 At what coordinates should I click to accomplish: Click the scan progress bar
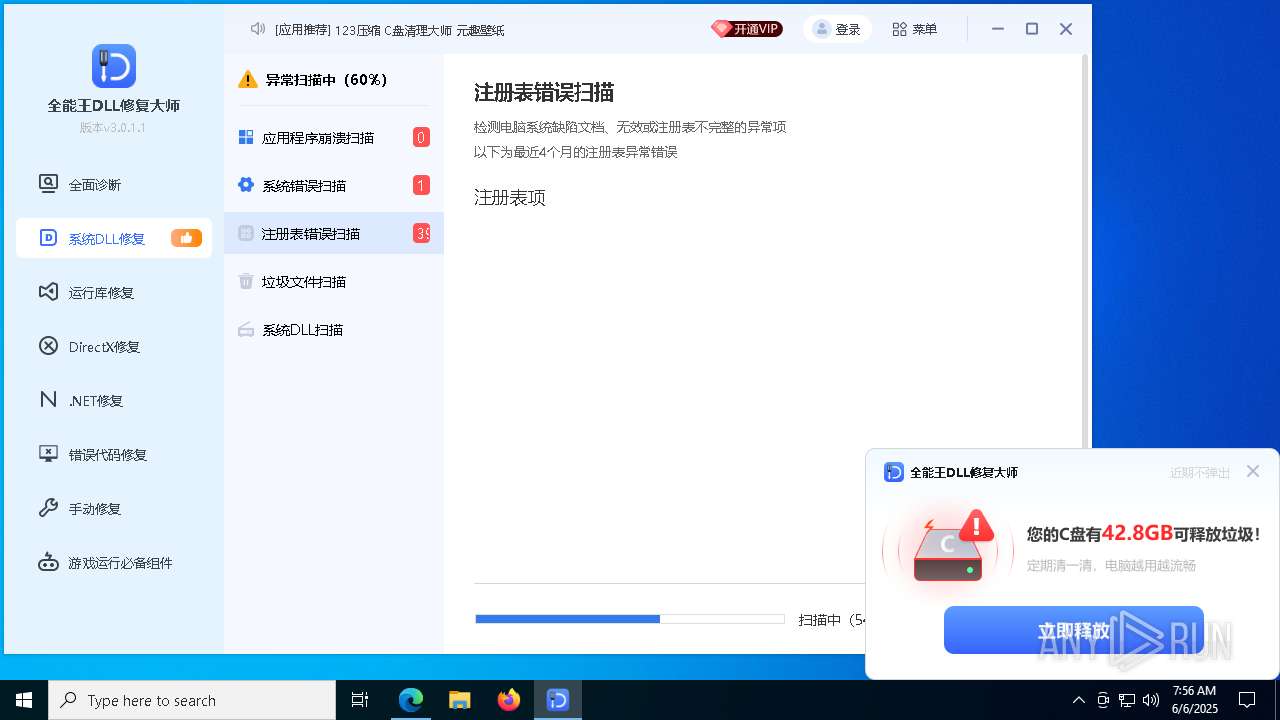click(630, 619)
